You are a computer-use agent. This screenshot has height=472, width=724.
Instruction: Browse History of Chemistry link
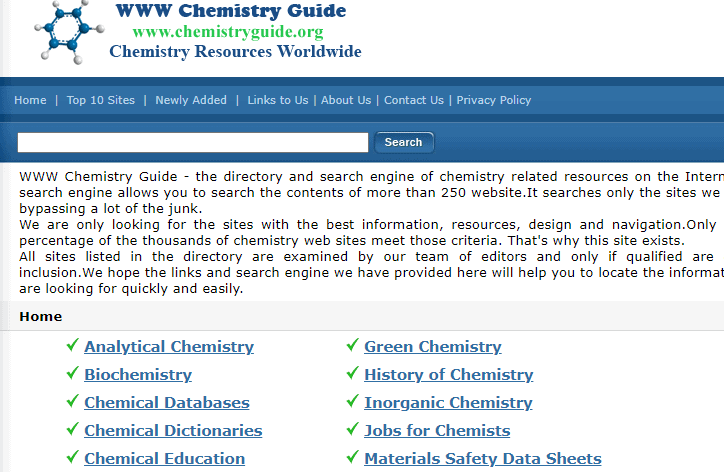(448, 375)
